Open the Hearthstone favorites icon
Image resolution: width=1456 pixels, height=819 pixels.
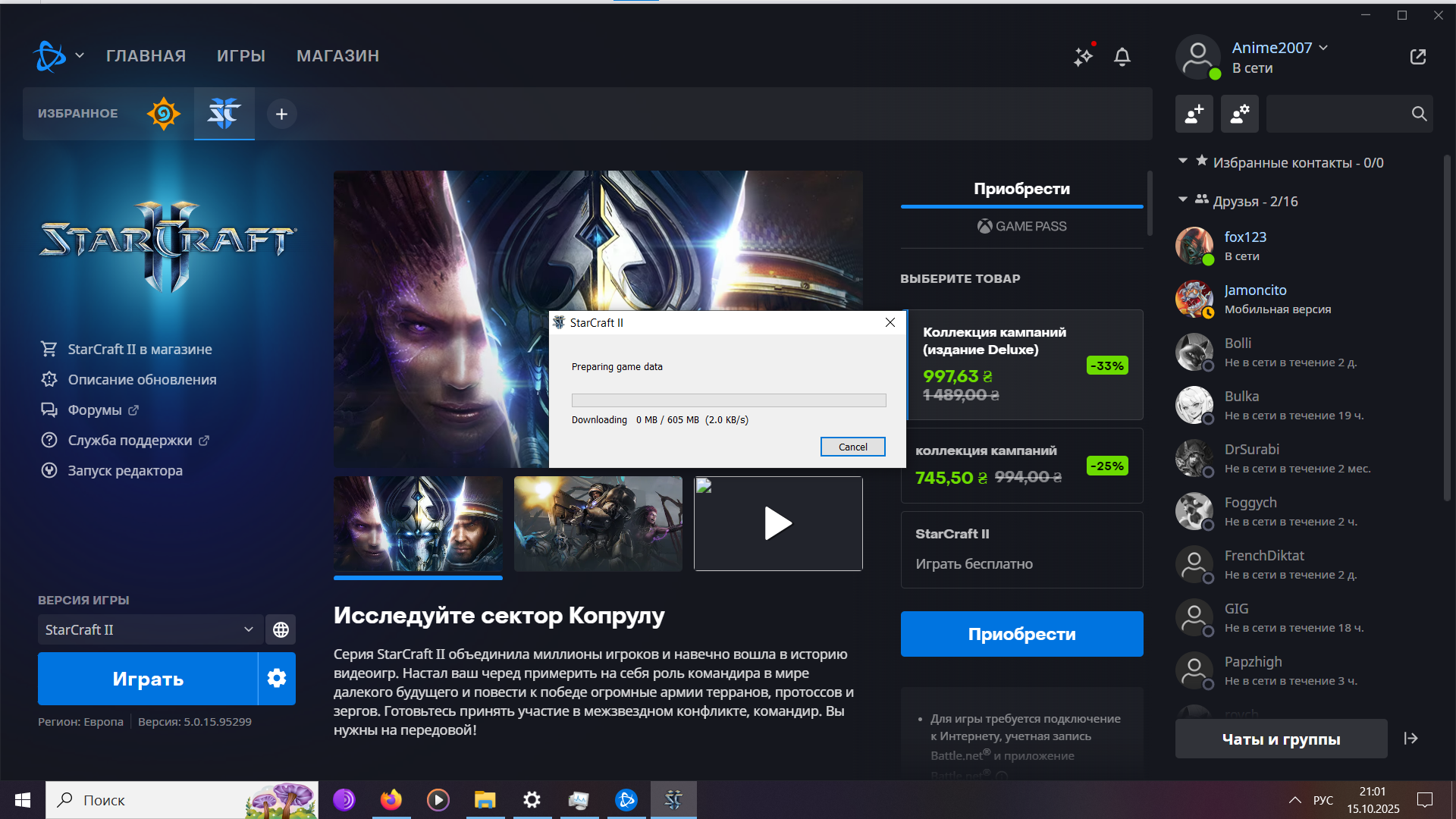point(163,114)
